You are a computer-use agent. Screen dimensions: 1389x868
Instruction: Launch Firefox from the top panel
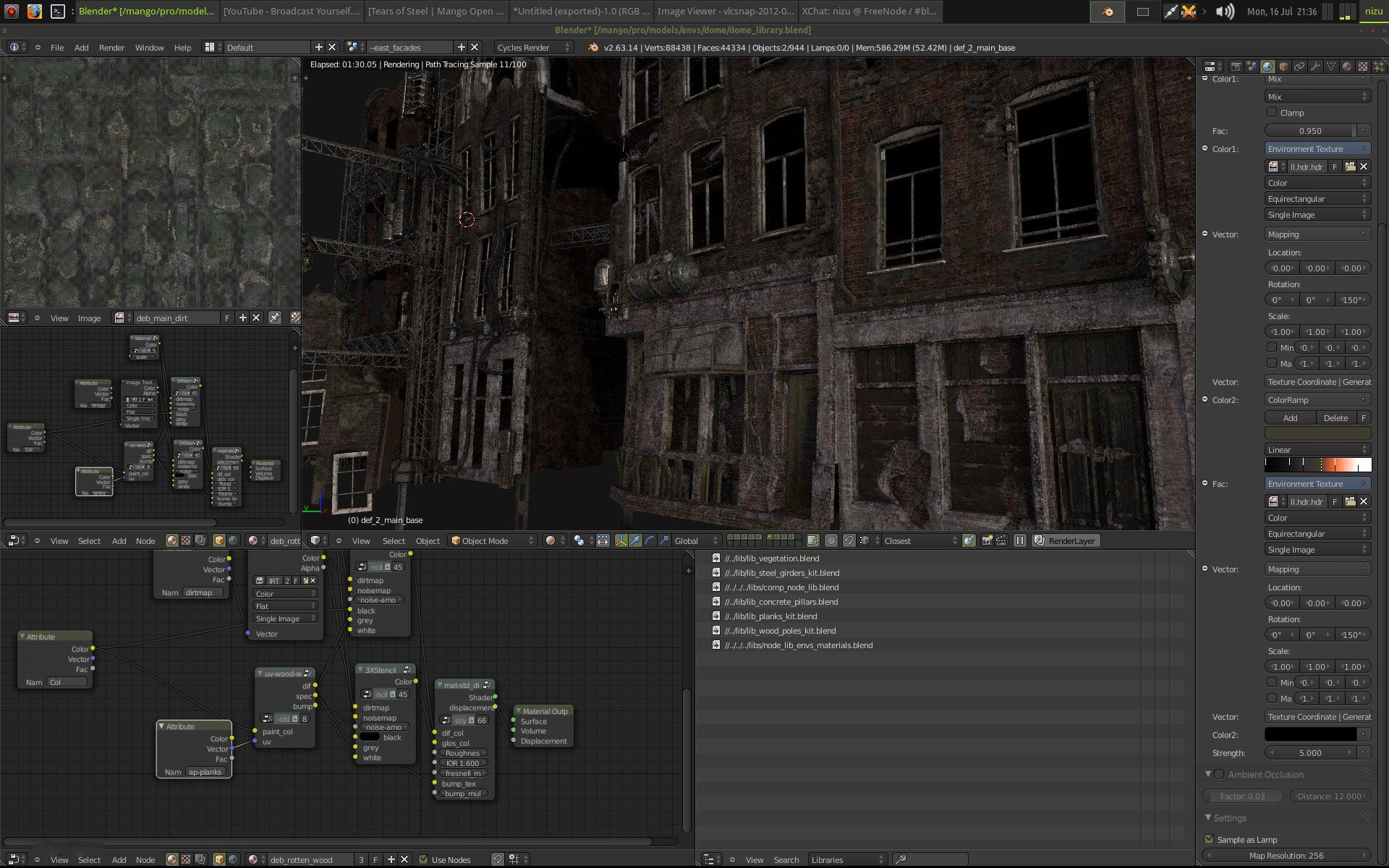pyautogui.click(x=34, y=11)
